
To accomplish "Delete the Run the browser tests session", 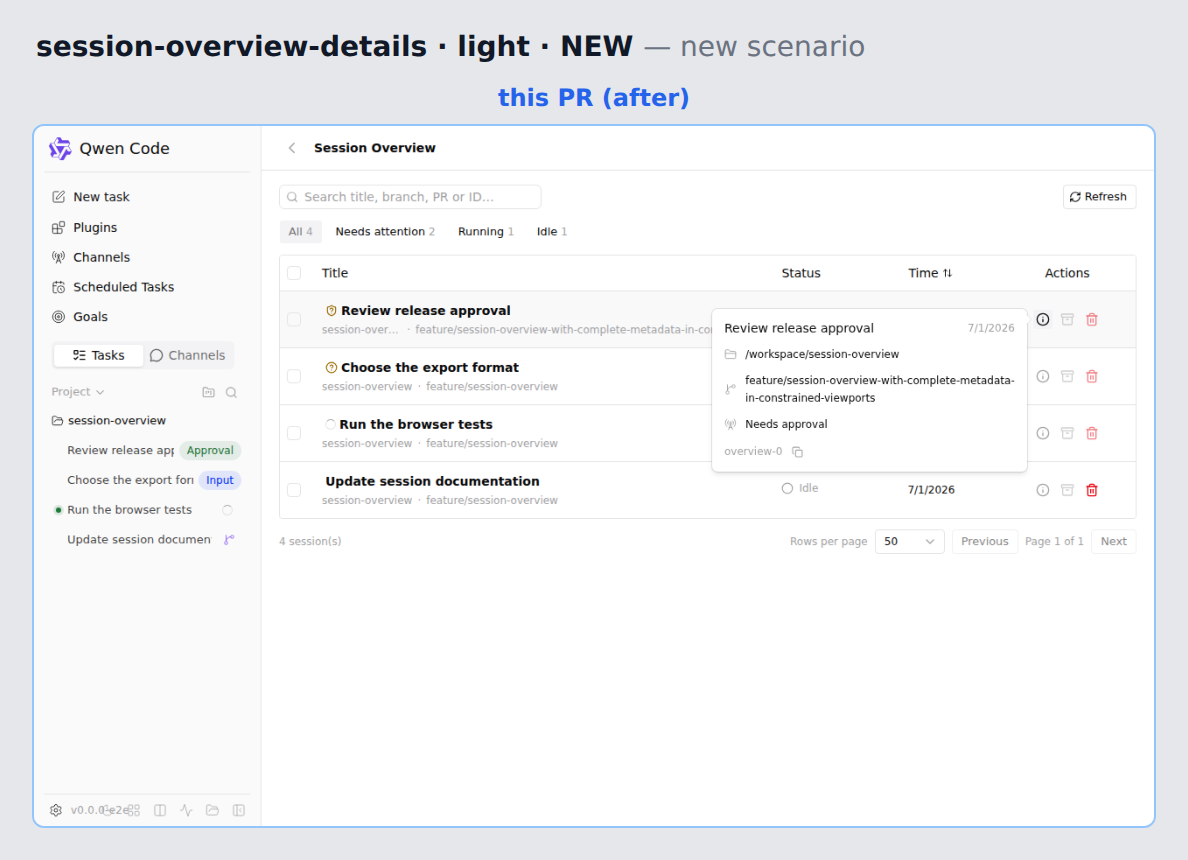I will click(1092, 433).
